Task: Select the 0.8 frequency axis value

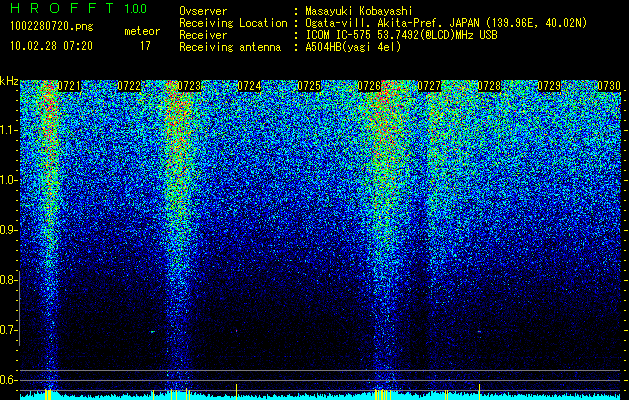Action: (8, 280)
